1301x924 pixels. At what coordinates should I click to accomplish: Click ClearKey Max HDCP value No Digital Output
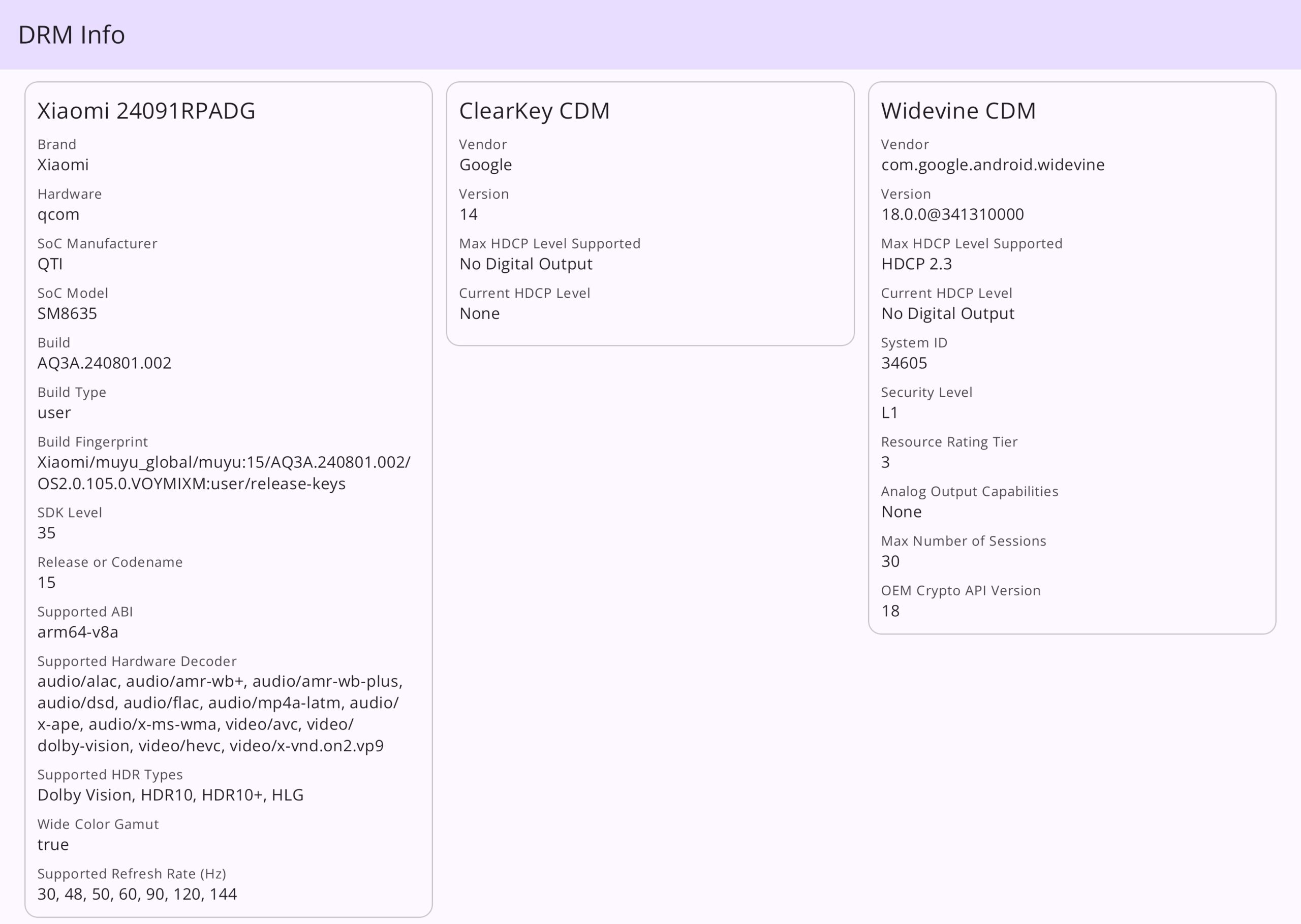(526, 265)
